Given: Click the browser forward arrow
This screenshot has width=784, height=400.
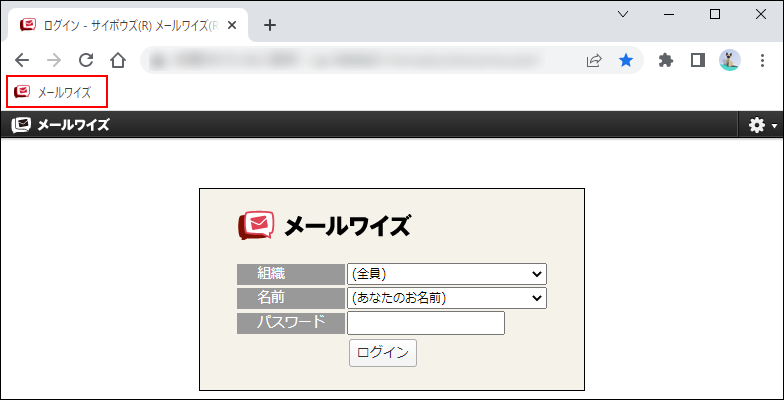Looking at the screenshot, I should (54, 60).
